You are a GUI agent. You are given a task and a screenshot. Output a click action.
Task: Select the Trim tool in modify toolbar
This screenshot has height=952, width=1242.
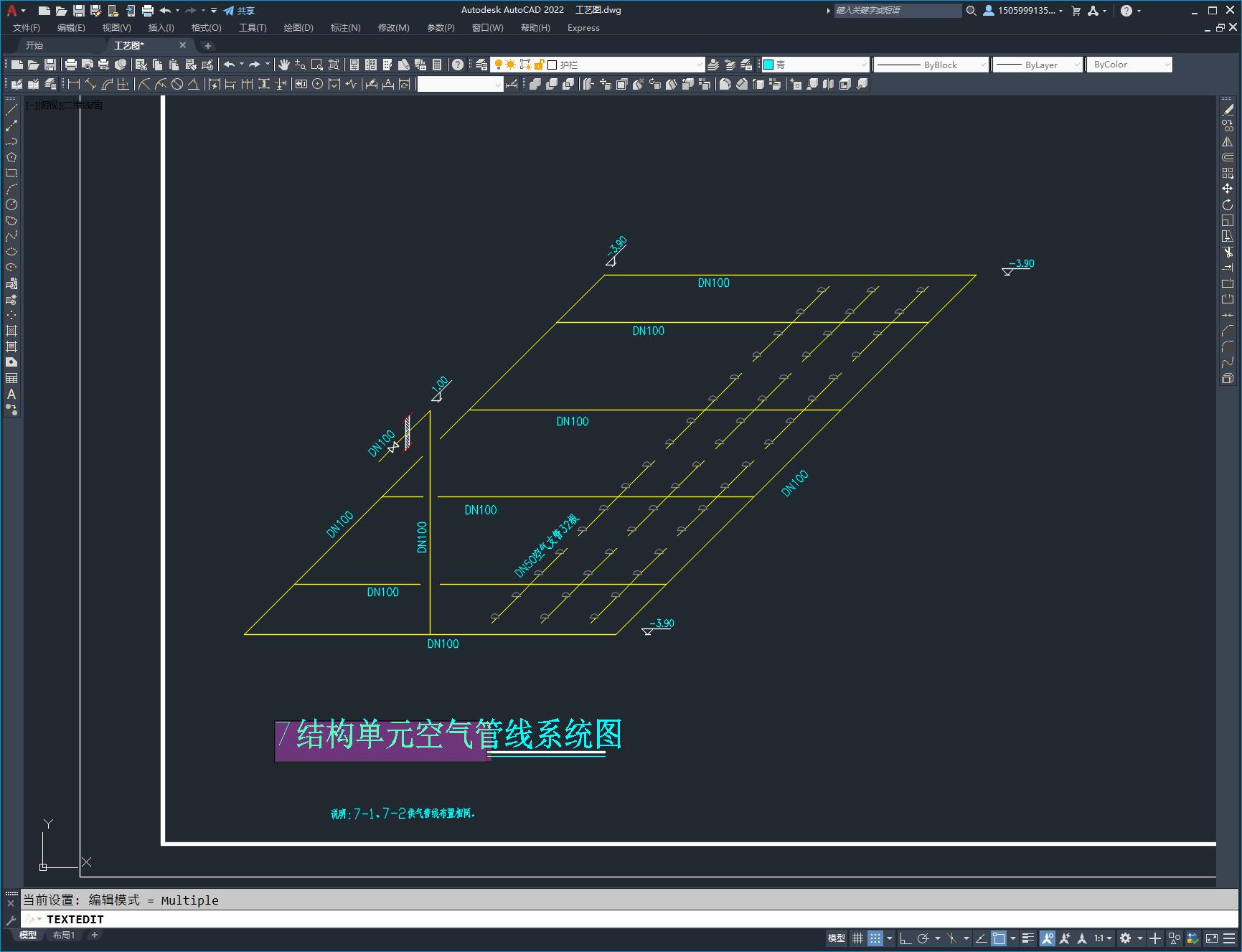click(x=1228, y=252)
